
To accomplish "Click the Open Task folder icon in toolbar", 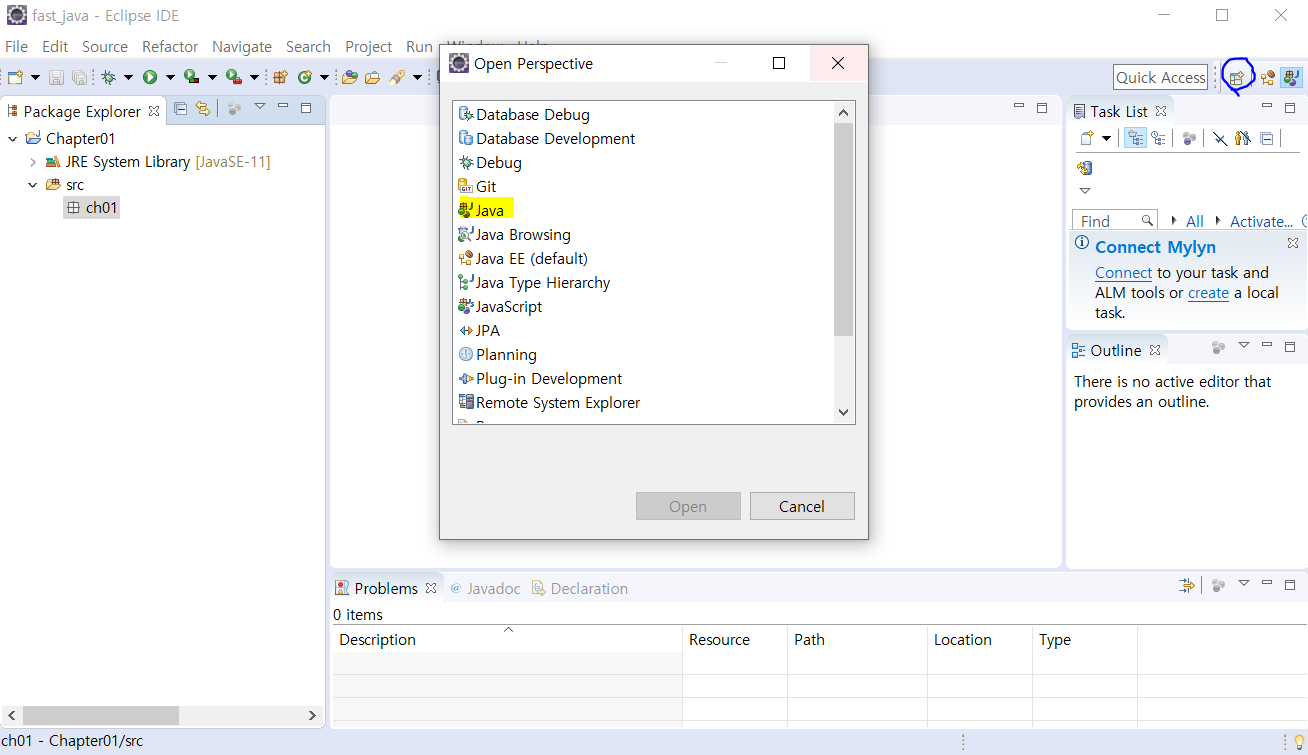I will click(373, 77).
